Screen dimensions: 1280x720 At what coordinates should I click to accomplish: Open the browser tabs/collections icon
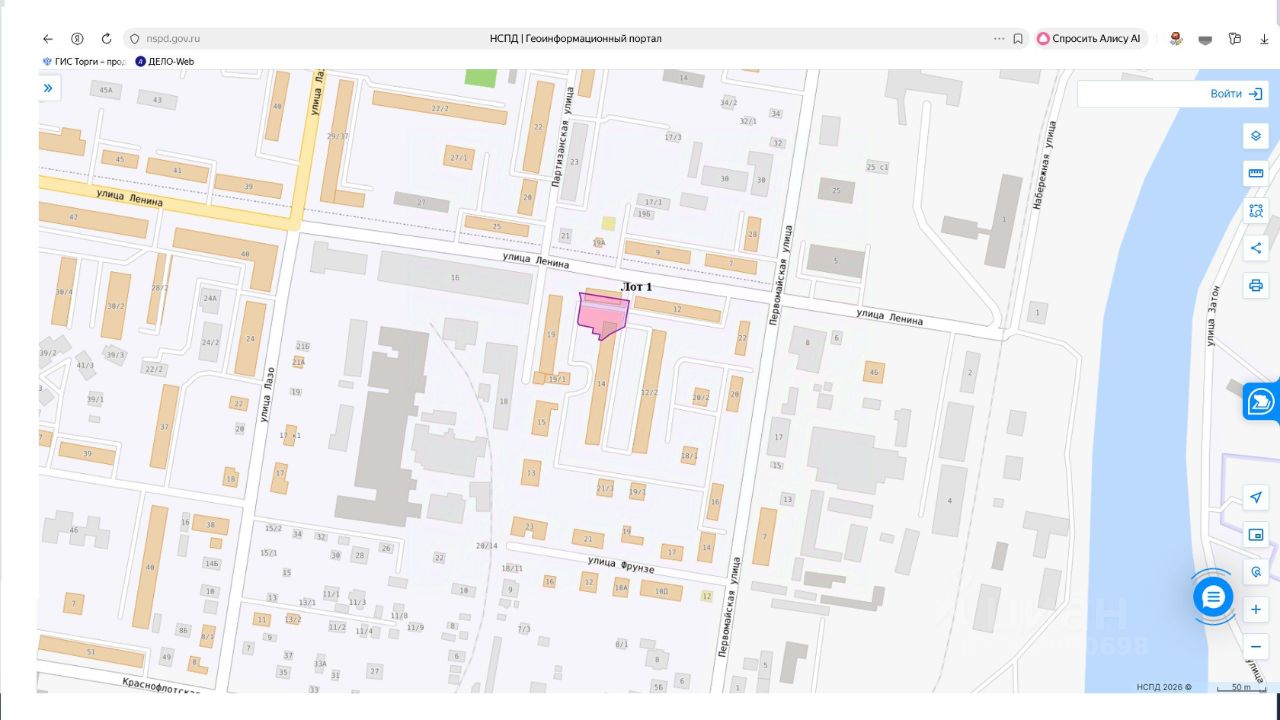1235,39
